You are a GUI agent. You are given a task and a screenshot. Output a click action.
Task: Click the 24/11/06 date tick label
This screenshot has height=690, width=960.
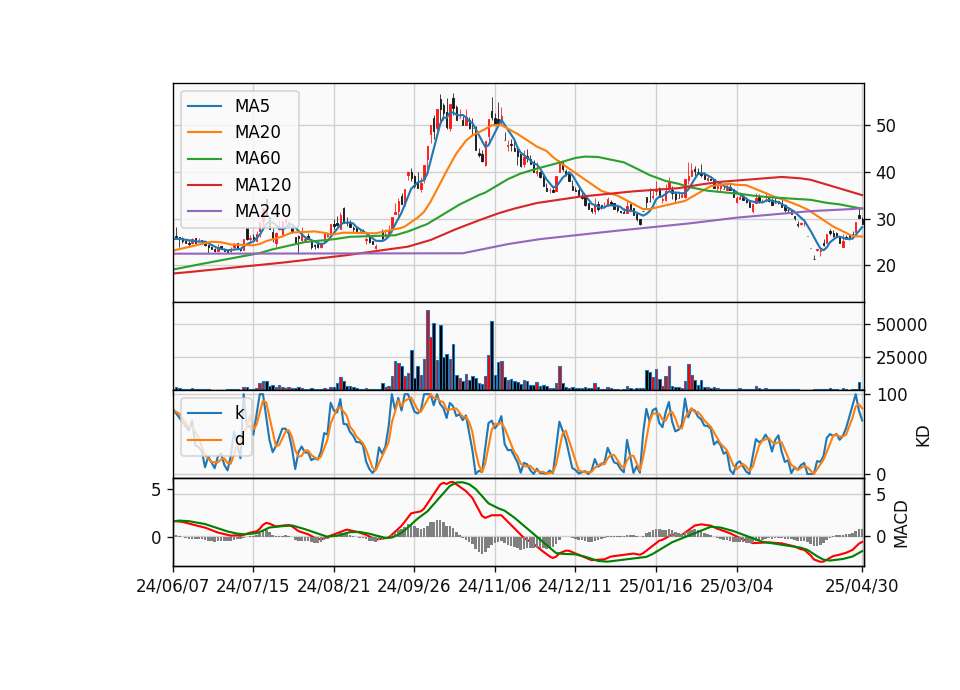click(x=495, y=586)
